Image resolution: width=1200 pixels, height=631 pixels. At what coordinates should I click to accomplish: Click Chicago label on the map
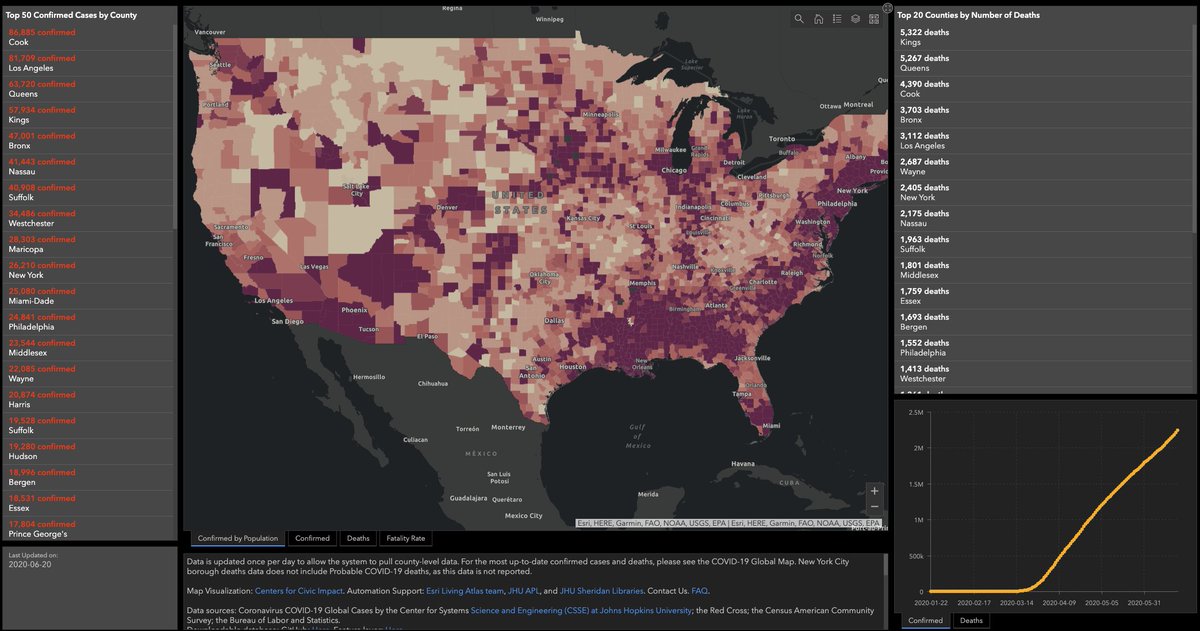(x=674, y=170)
